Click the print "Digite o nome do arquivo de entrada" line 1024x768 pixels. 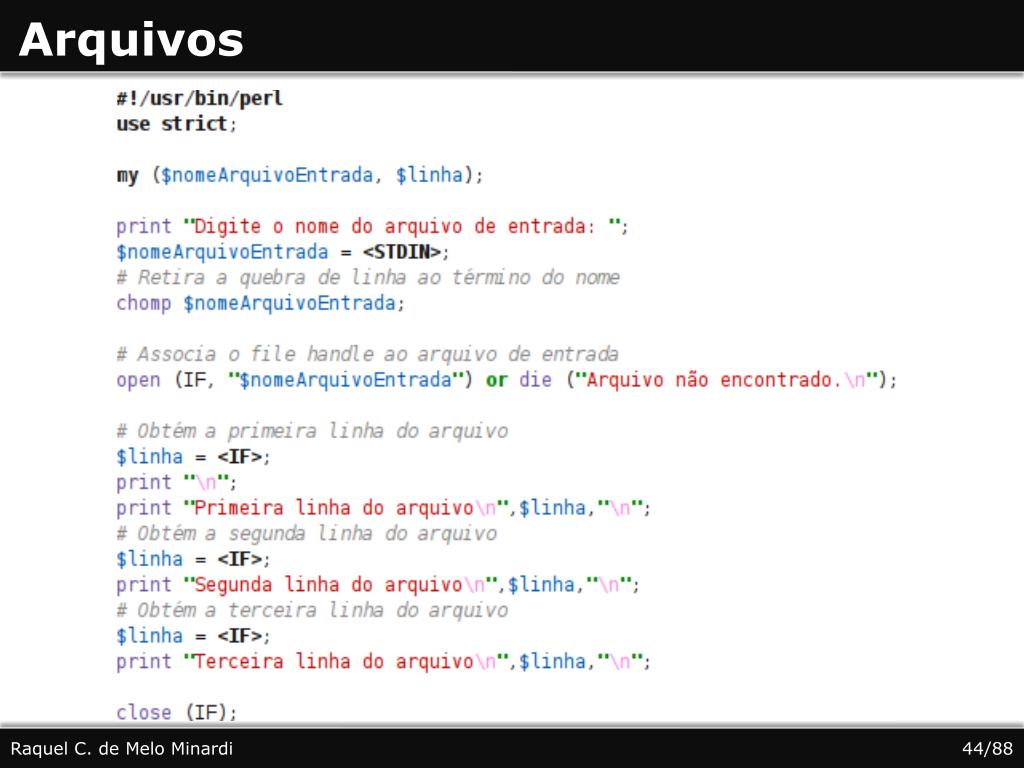(372, 227)
